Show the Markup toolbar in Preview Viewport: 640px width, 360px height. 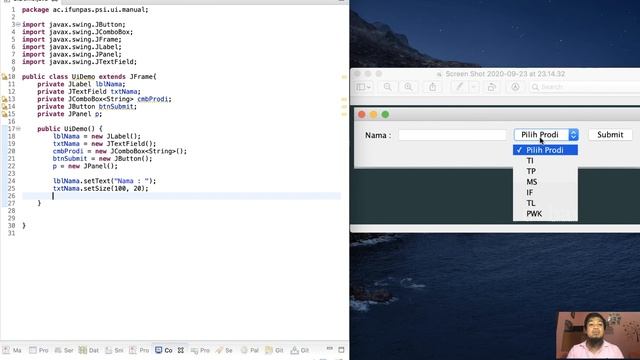pos(516,87)
